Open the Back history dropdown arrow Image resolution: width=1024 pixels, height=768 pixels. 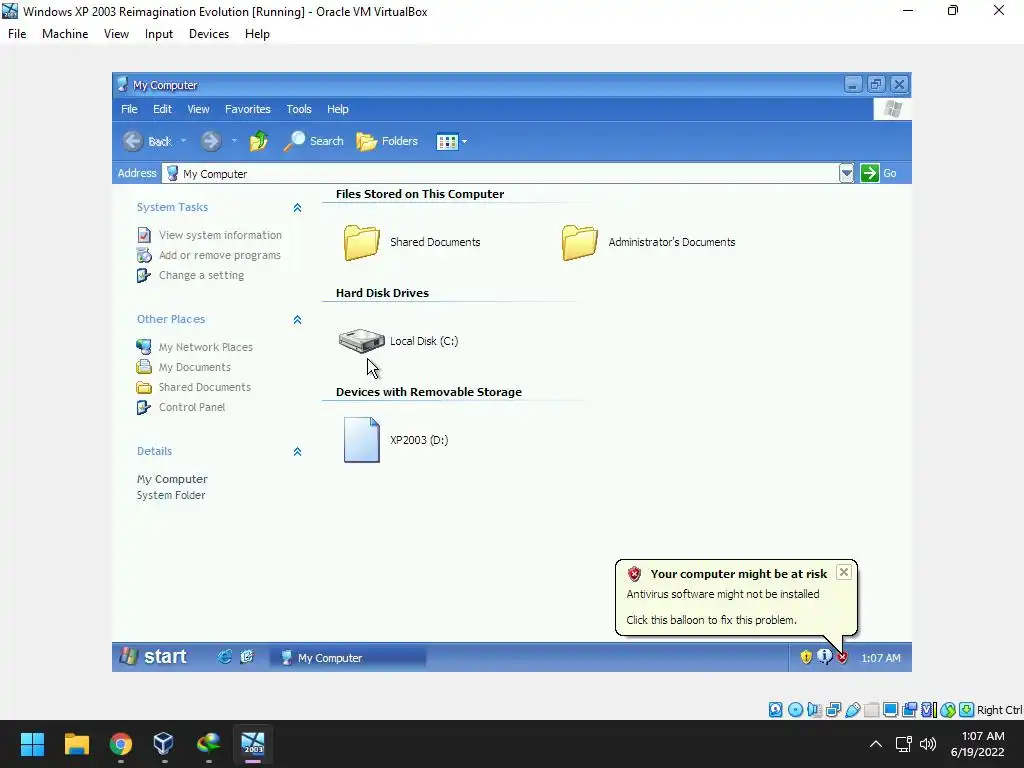pos(184,141)
